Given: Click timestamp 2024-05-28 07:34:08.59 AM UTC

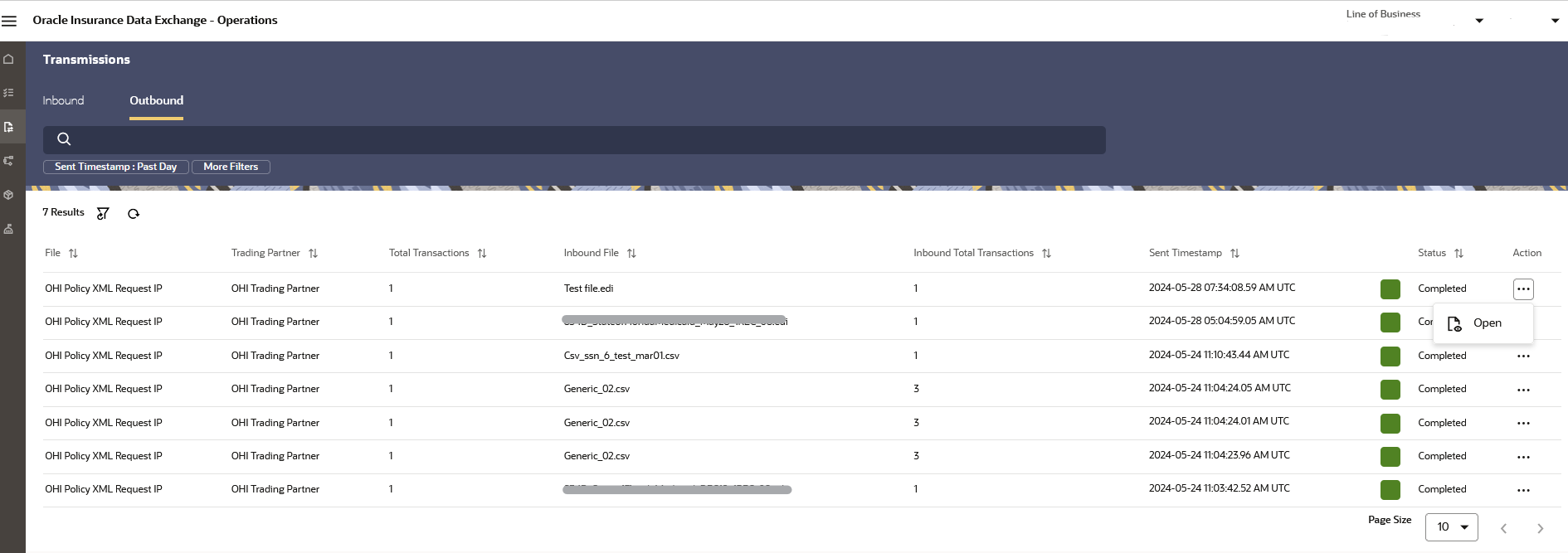Looking at the screenshot, I should 1221,288.
